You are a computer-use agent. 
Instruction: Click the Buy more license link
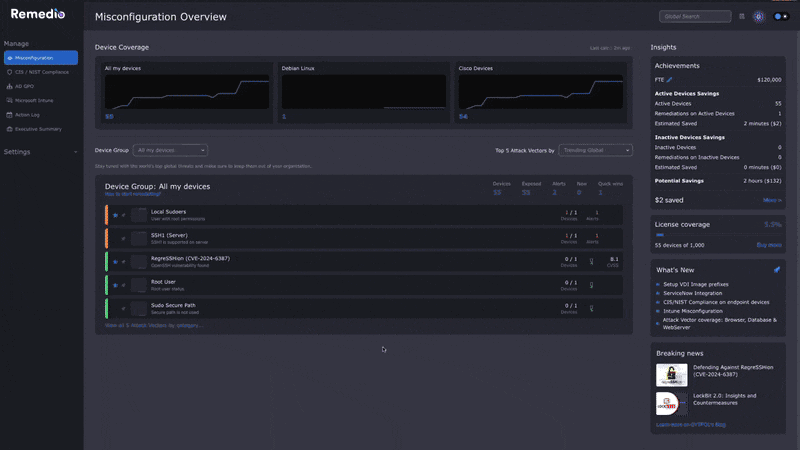(769, 245)
